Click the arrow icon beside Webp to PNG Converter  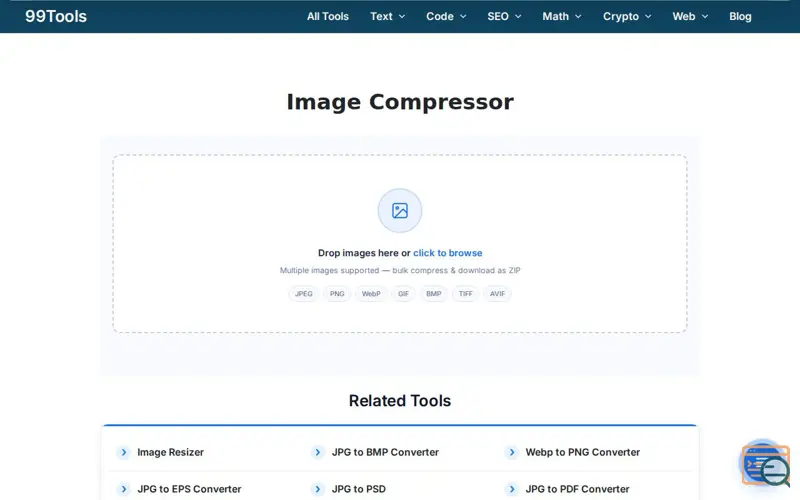[x=512, y=453]
